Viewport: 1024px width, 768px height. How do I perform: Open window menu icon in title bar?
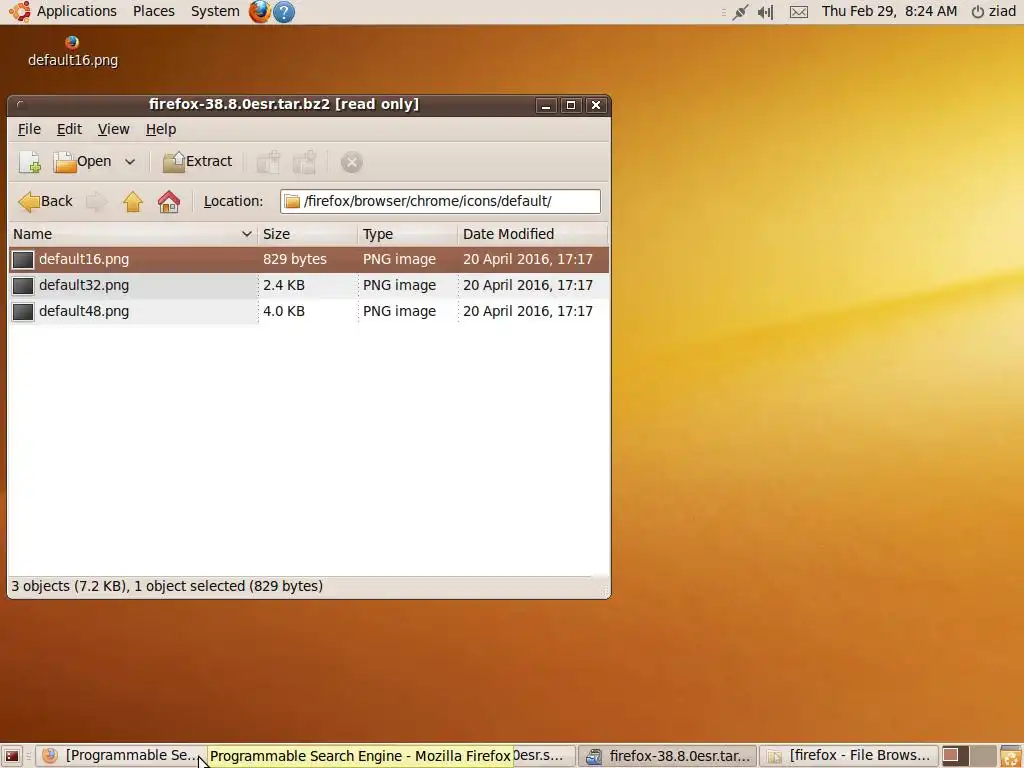pos(20,104)
